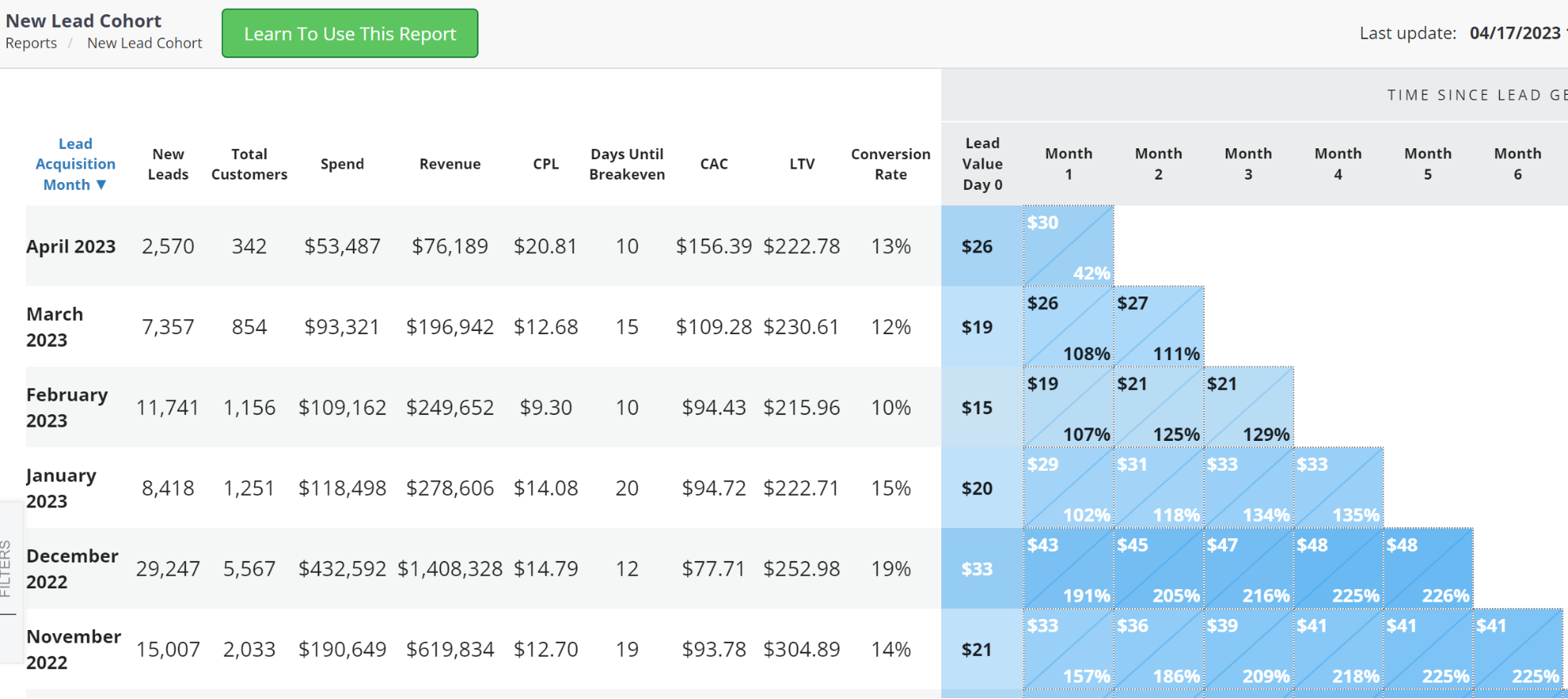This screenshot has height=699, width=1568.
Task: Click February 2023 CPL $9.30
Action: point(546,408)
